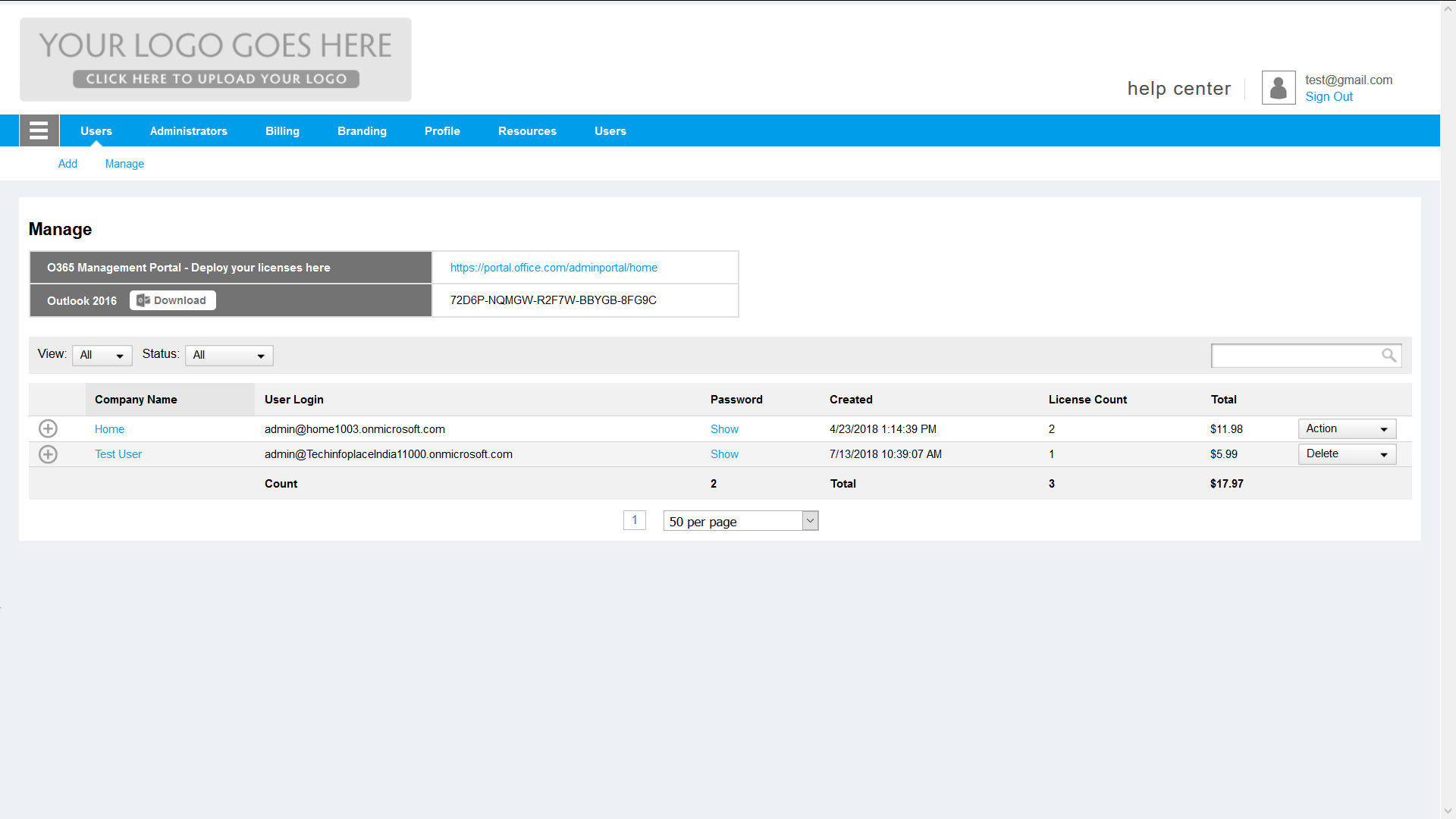This screenshot has height=819, width=1456.
Task: Show password for Home account
Action: click(724, 429)
